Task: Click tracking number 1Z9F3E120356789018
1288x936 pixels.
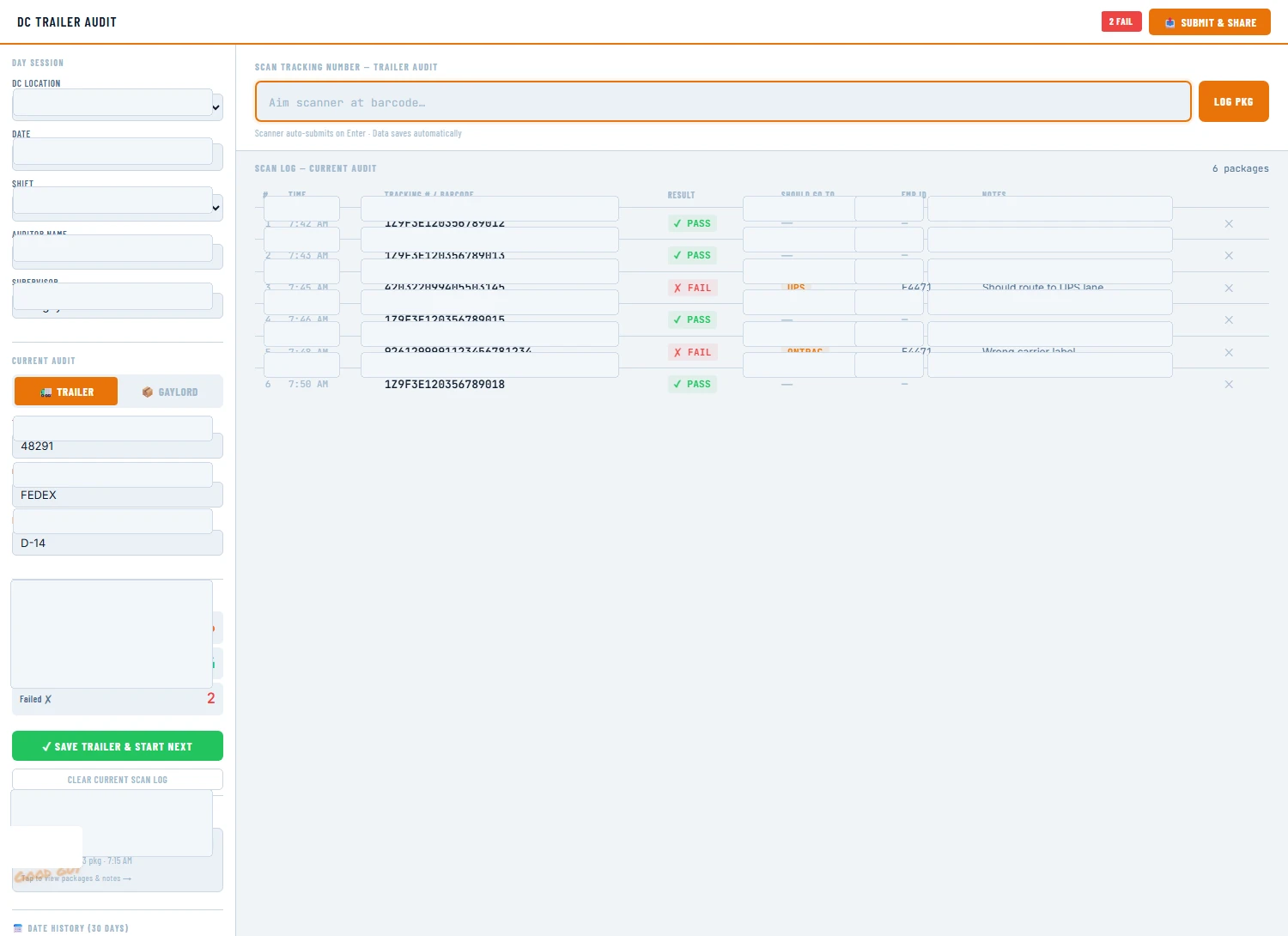Action: click(x=445, y=385)
